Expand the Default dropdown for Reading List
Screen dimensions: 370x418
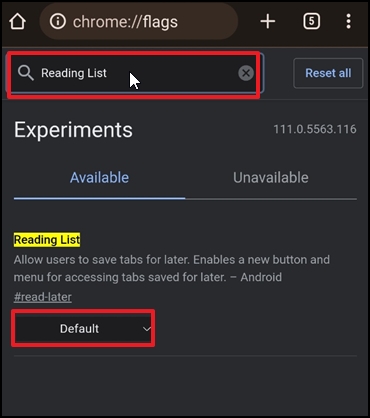pos(83,329)
